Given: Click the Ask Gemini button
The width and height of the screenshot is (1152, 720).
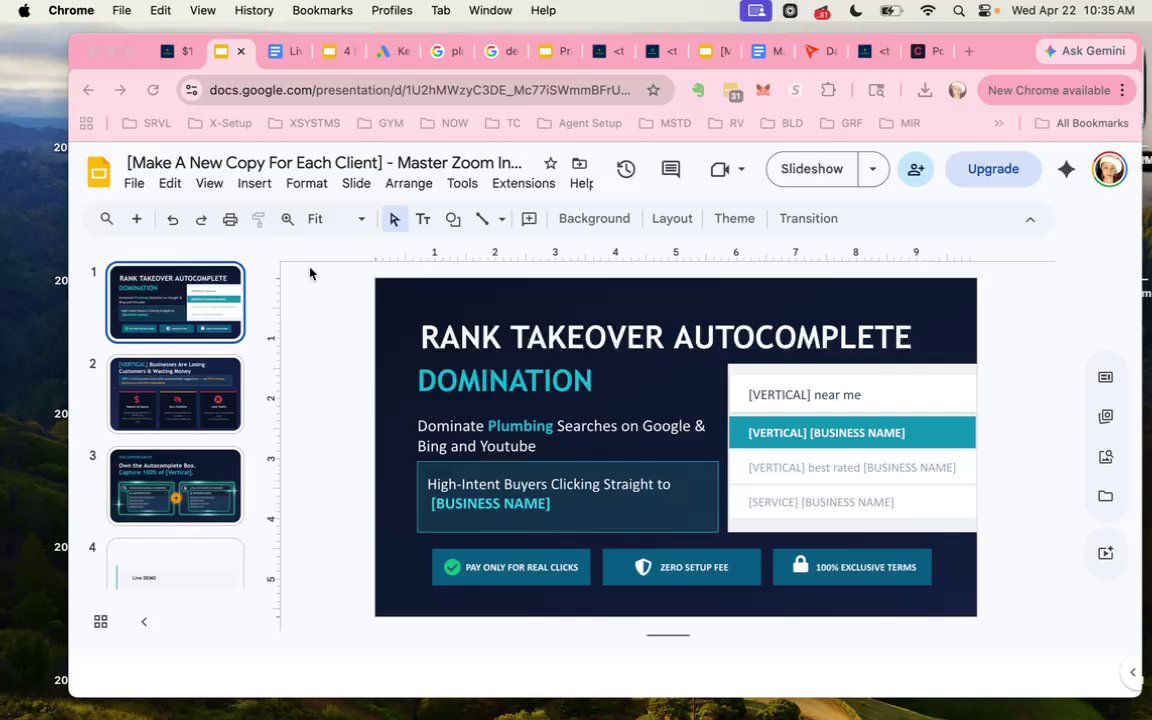Looking at the screenshot, I should point(1085,51).
